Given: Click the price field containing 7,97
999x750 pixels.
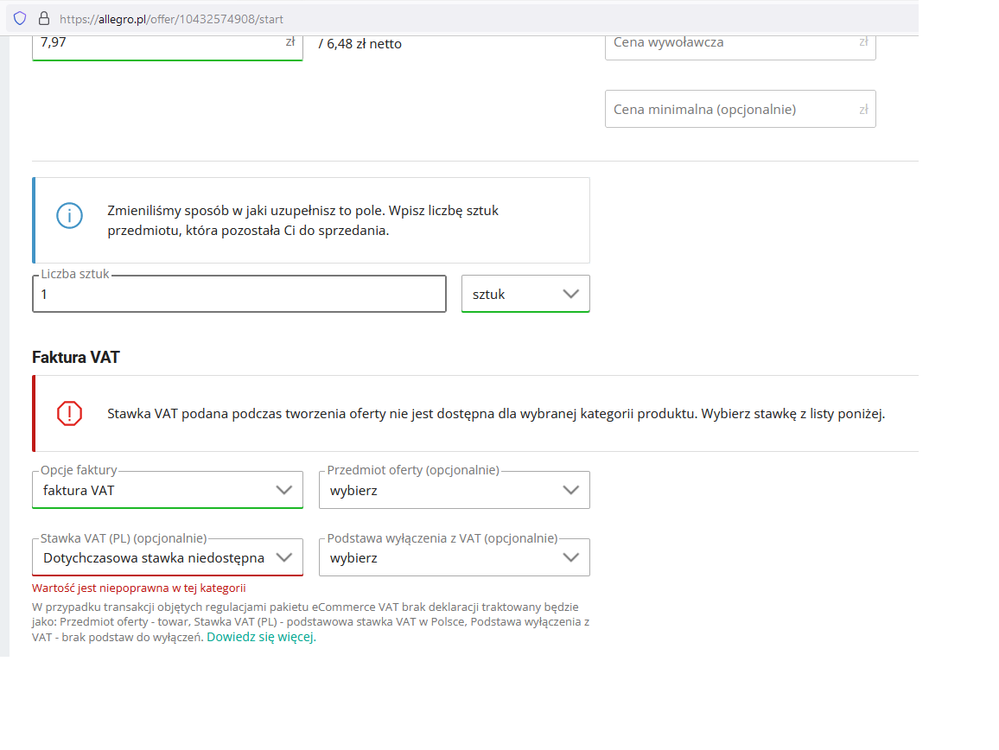Looking at the screenshot, I should pos(160,42).
